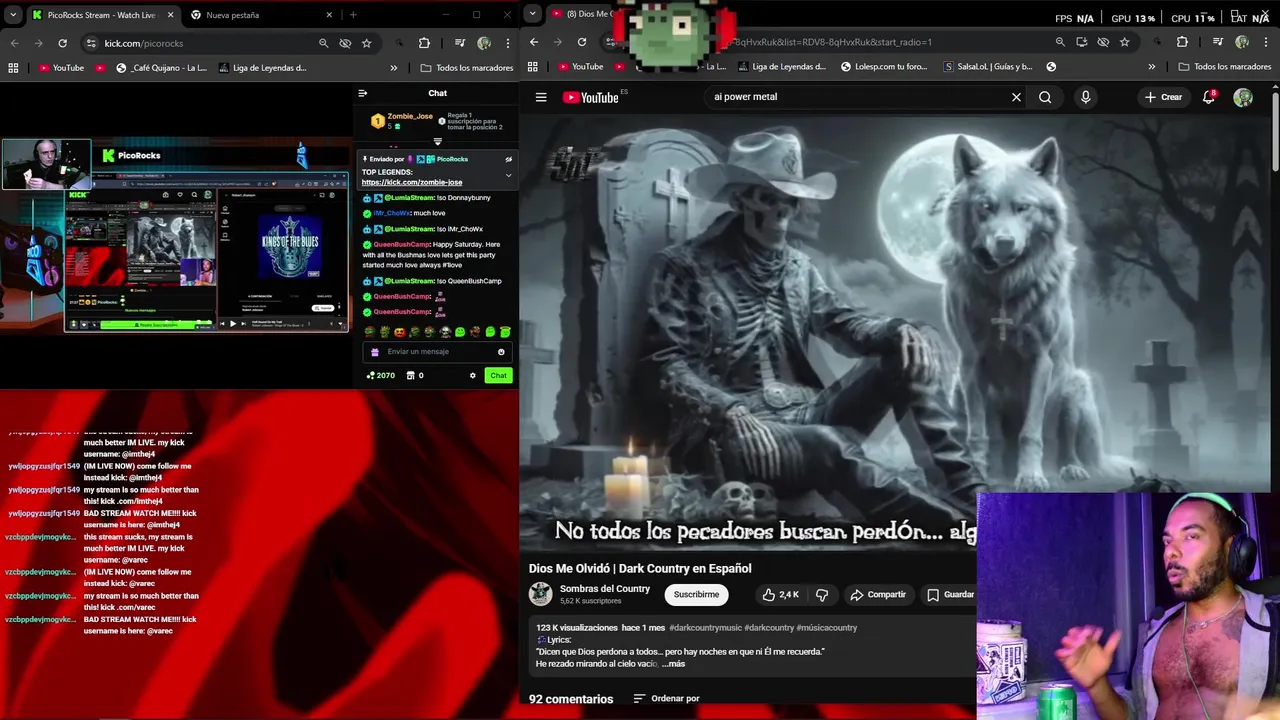The width and height of the screenshot is (1280, 720).
Task: Open site info icon in Kick address bar
Action: coord(91,43)
